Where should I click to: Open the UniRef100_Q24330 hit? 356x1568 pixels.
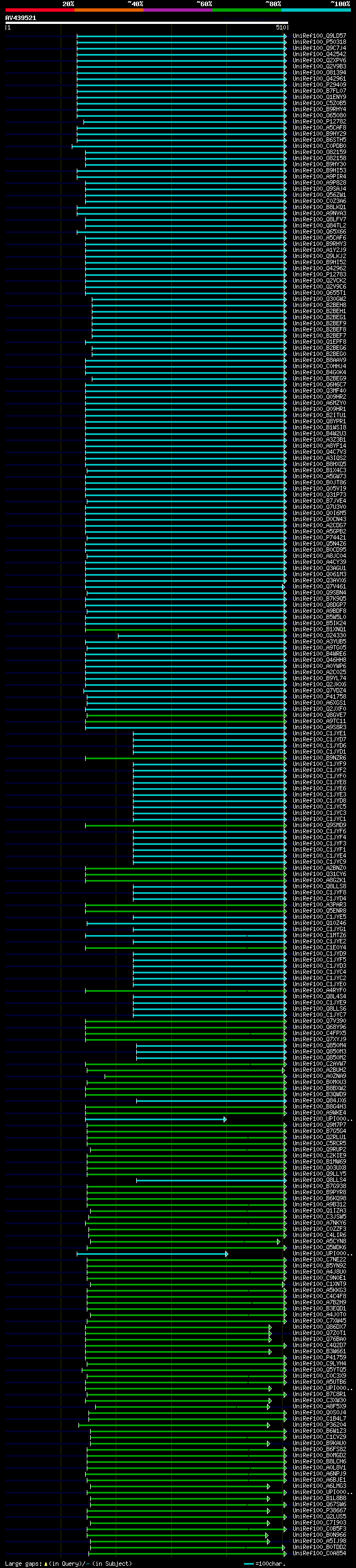click(319, 635)
